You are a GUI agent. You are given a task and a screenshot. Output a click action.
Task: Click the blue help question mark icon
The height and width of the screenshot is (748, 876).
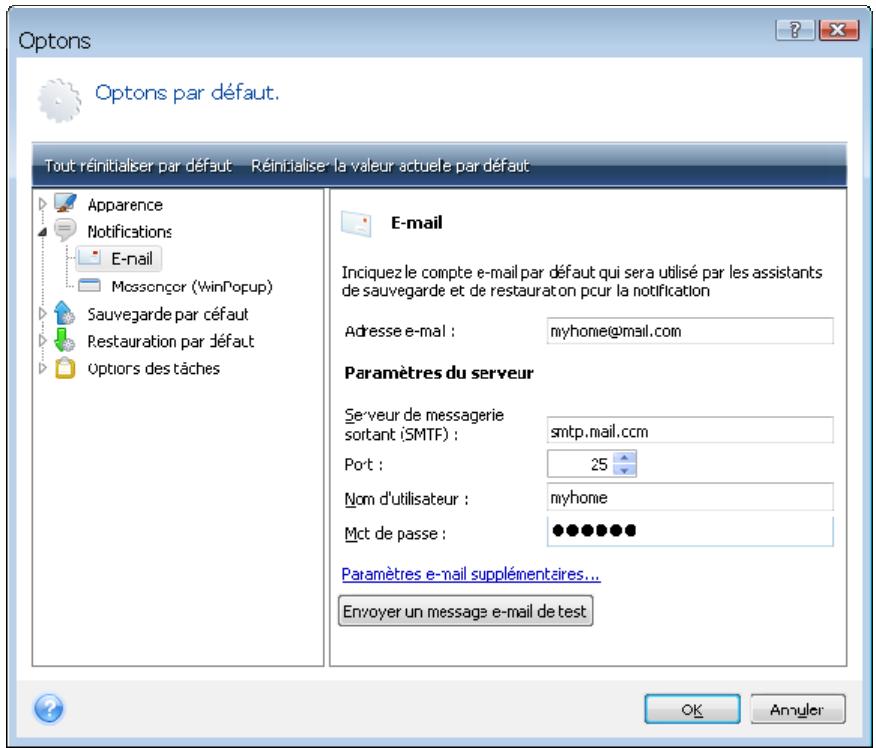pos(49,708)
